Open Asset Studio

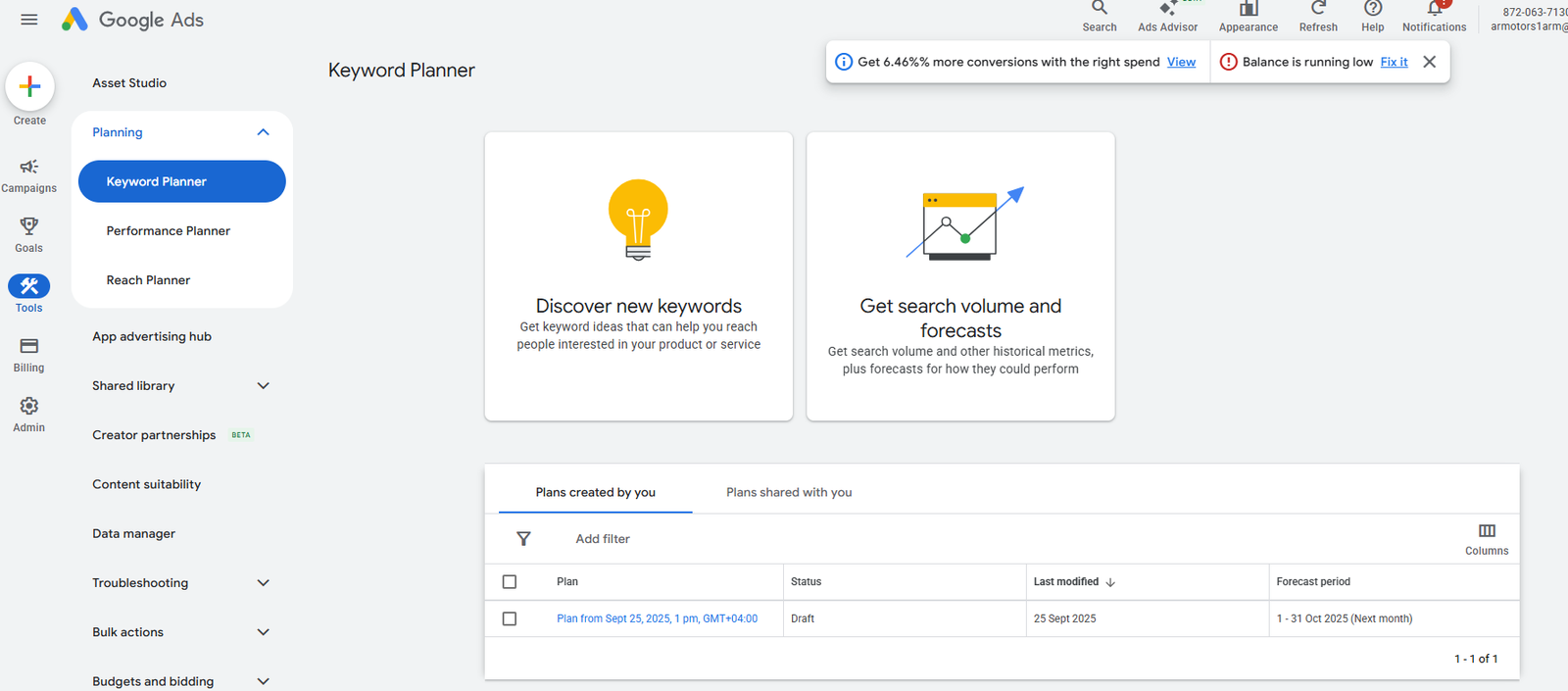tap(129, 83)
